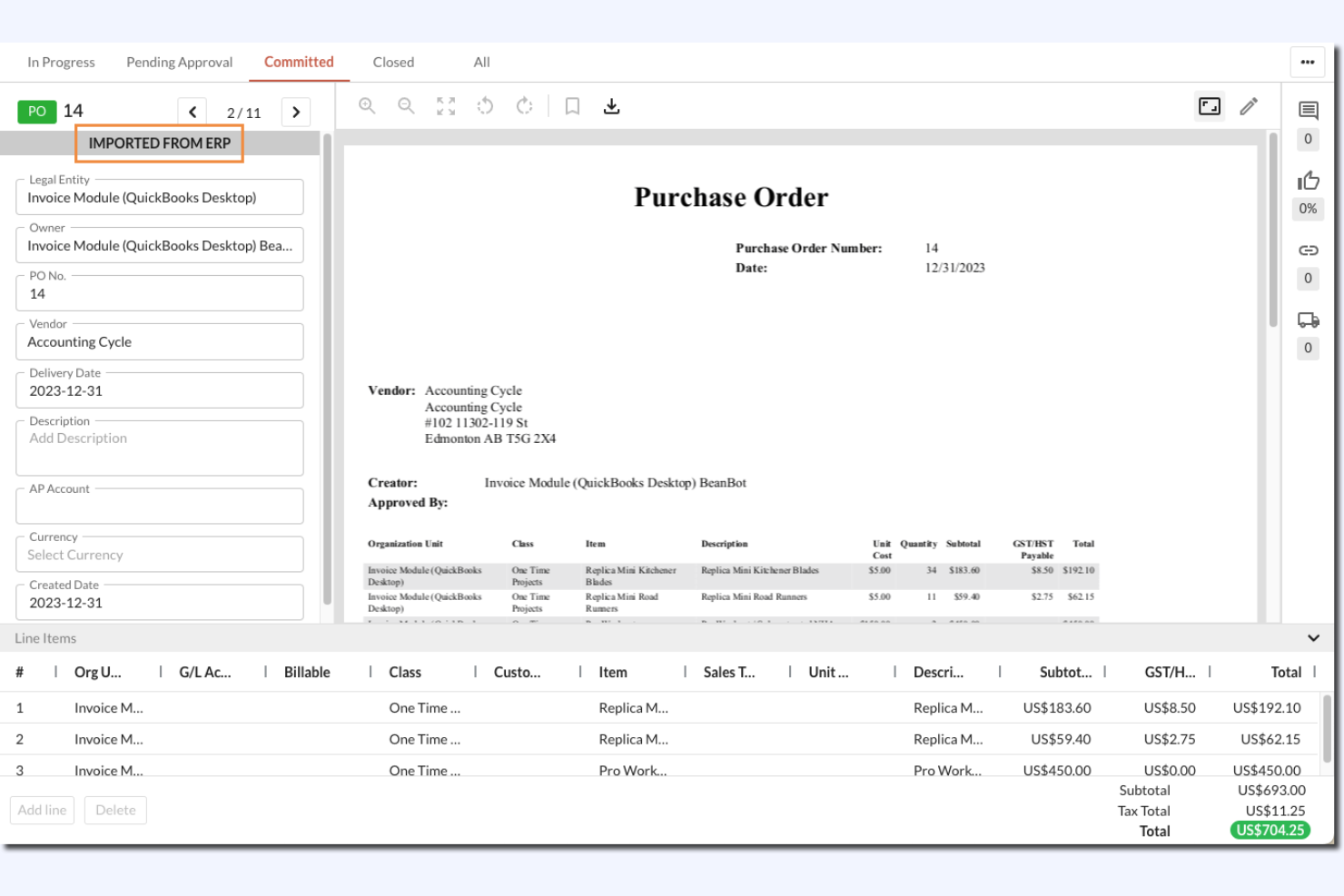Click the Zoom Out magnifier icon

pyautogui.click(x=406, y=105)
